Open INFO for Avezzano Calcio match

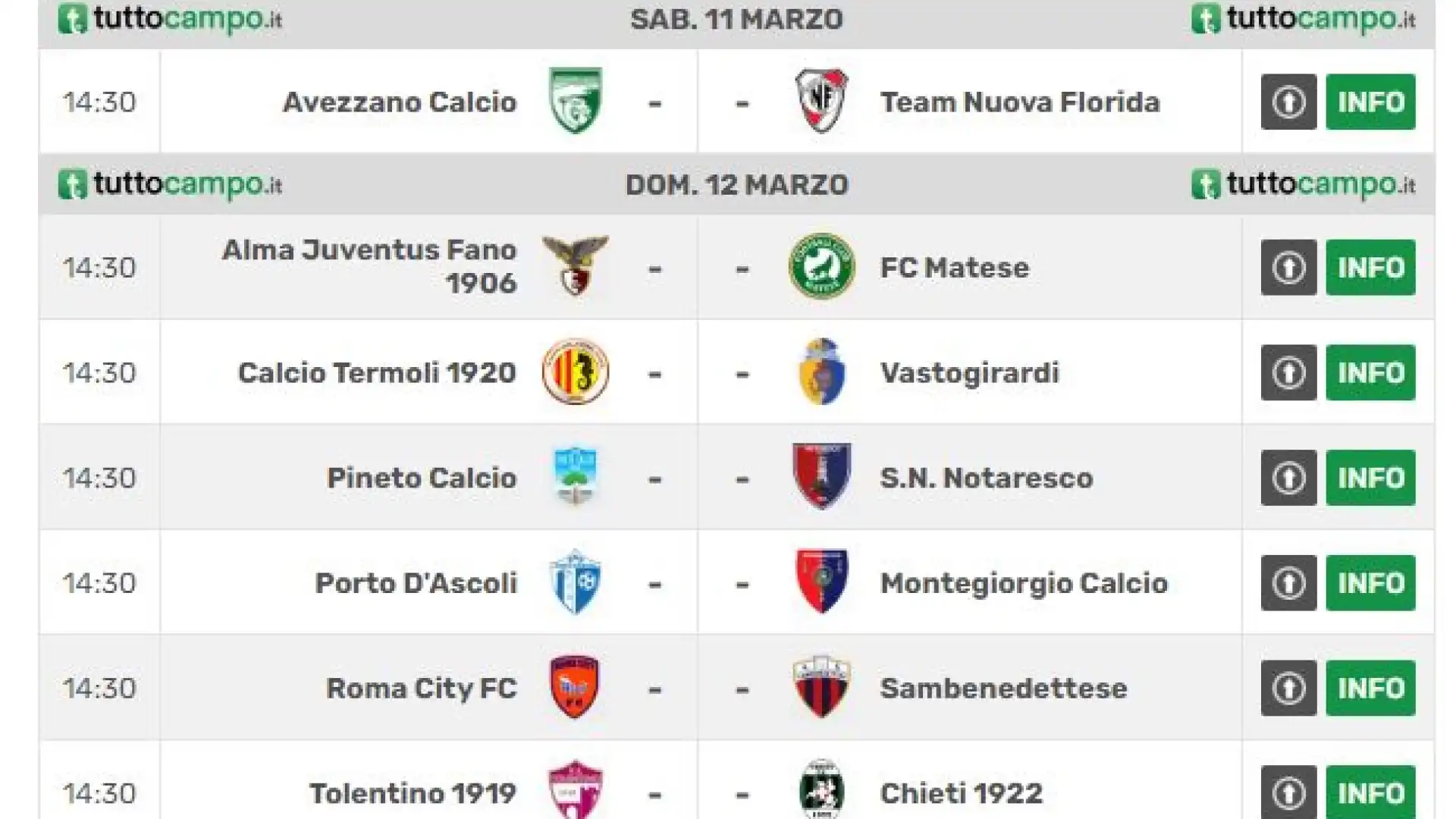point(1370,102)
